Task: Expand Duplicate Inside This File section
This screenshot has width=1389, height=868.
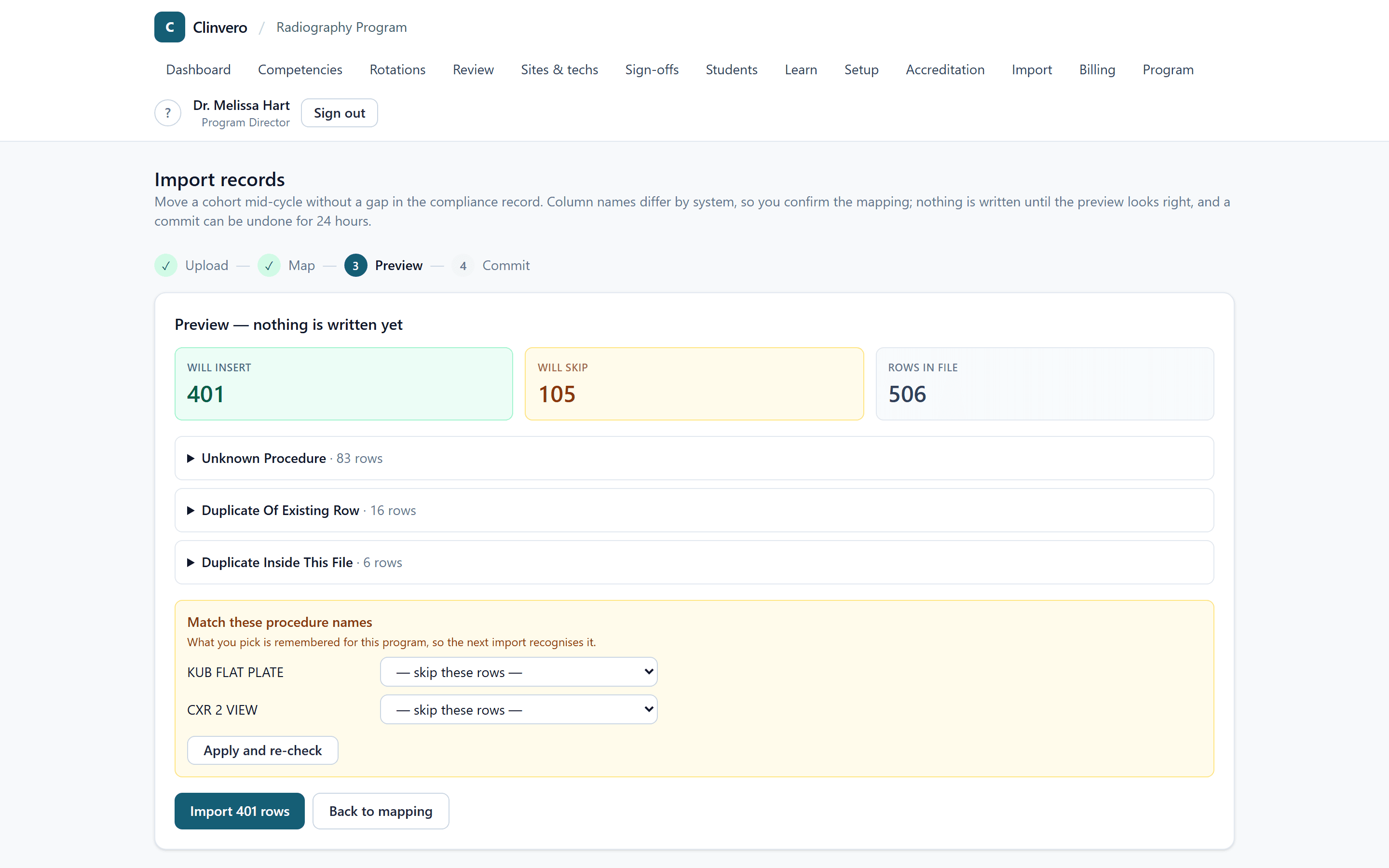Action: tap(694, 563)
